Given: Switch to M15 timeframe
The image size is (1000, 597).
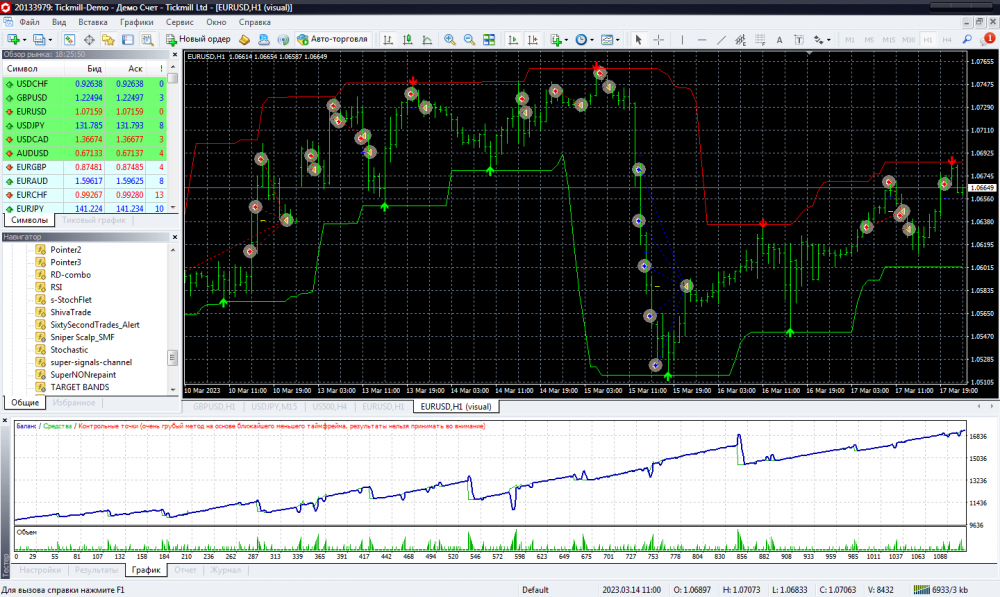Looking at the screenshot, I should [x=889, y=40].
